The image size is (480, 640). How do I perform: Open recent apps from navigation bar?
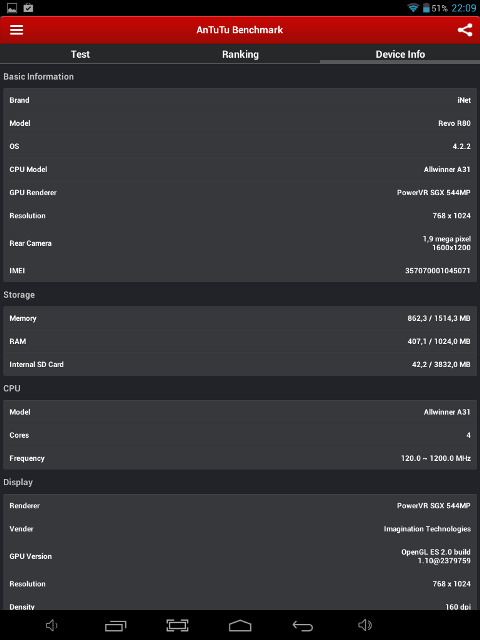(x=116, y=625)
